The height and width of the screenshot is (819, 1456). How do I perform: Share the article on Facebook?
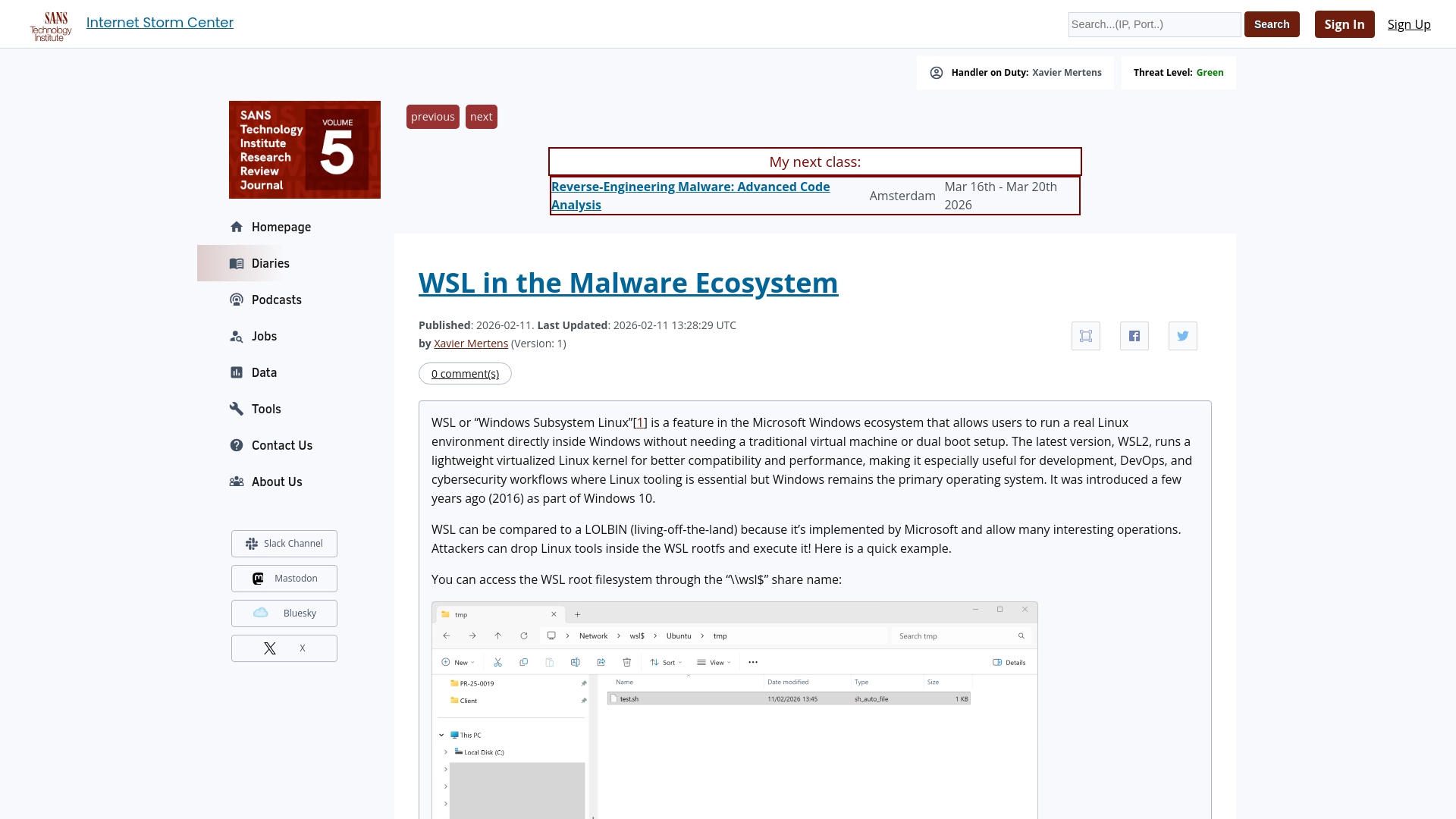[x=1134, y=335]
